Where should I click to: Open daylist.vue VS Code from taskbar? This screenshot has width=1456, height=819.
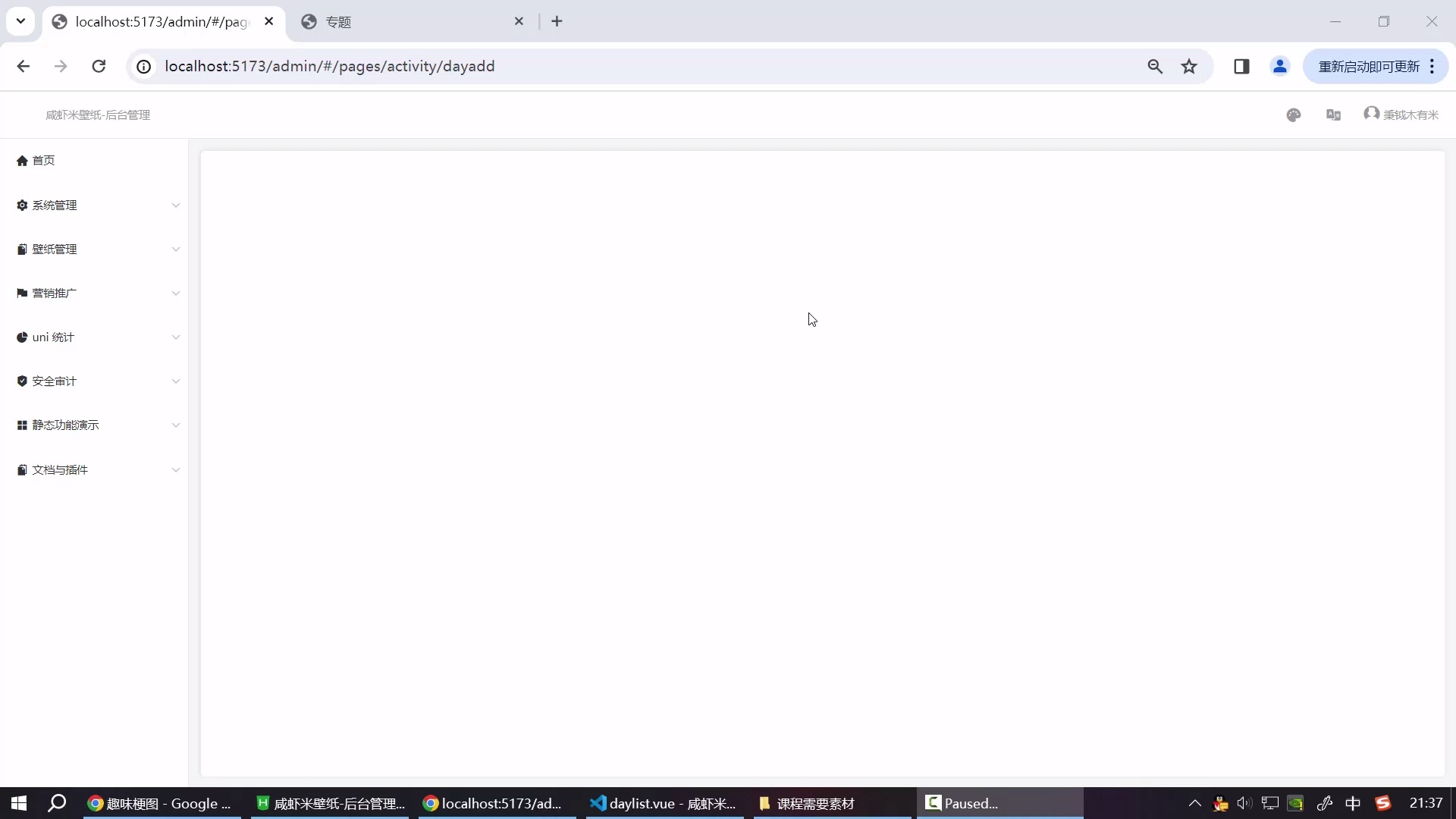click(x=664, y=803)
